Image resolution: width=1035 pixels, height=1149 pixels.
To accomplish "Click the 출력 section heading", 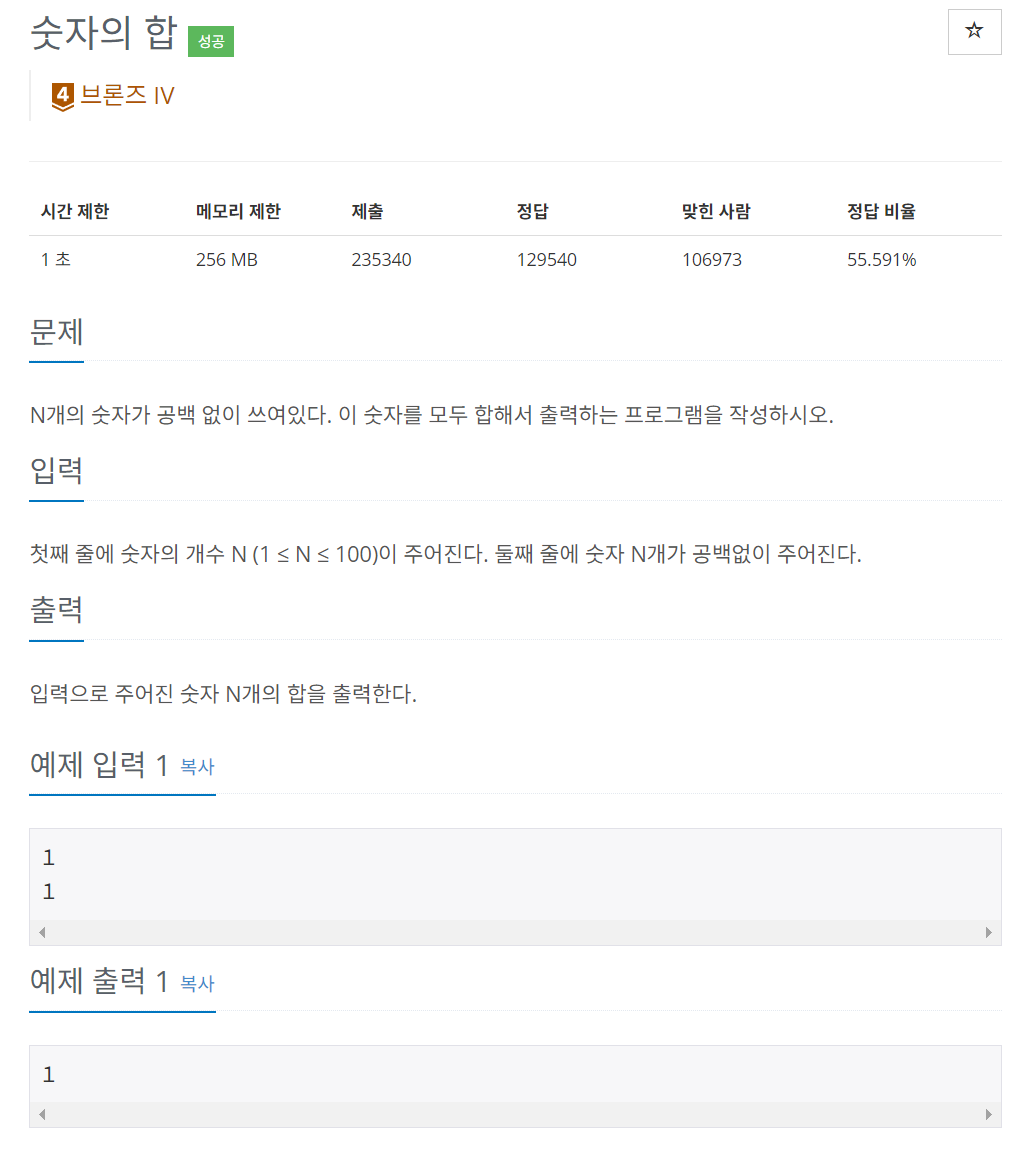I will tap(56, 611).
